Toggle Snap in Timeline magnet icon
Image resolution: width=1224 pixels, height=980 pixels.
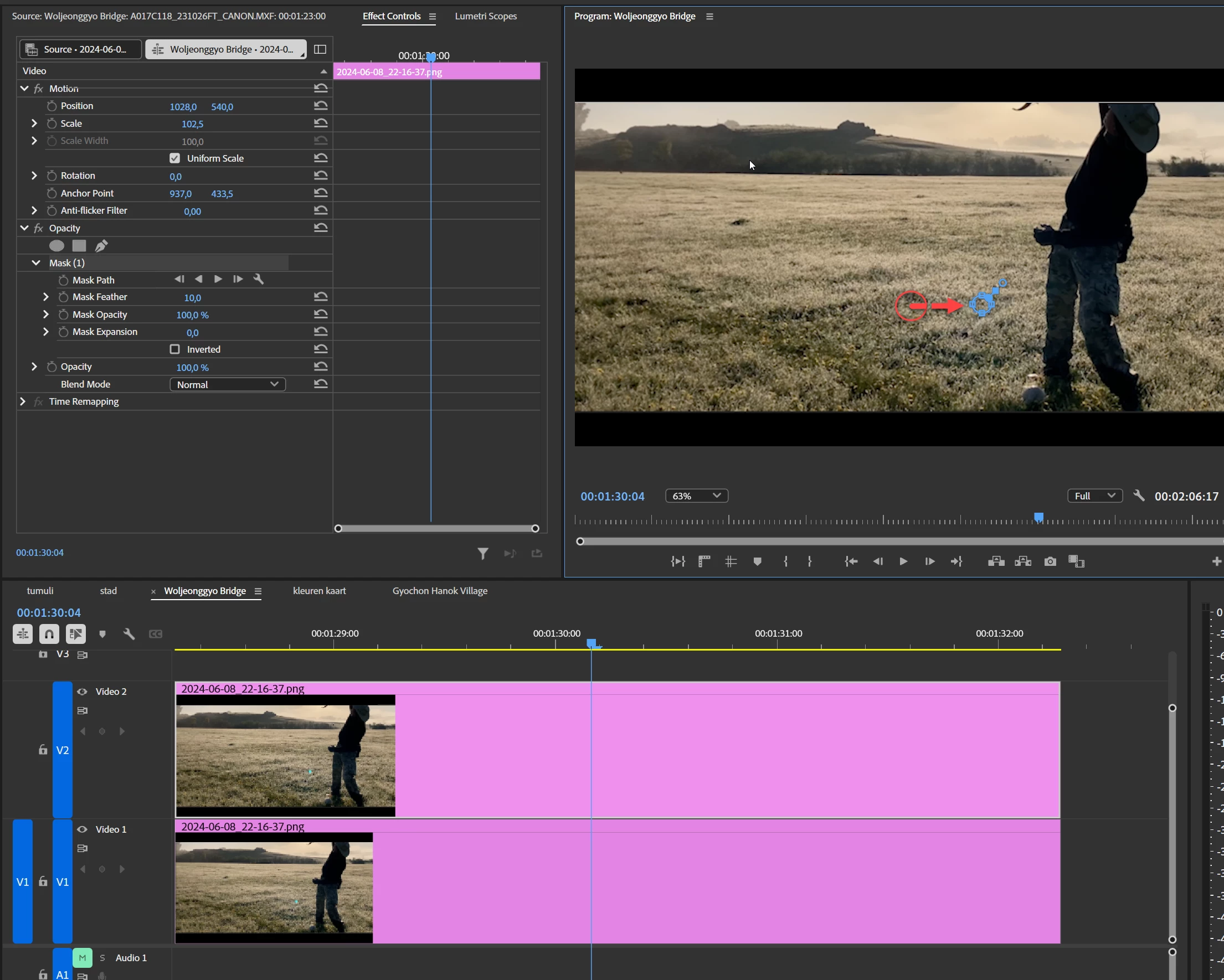coord(49,634)
